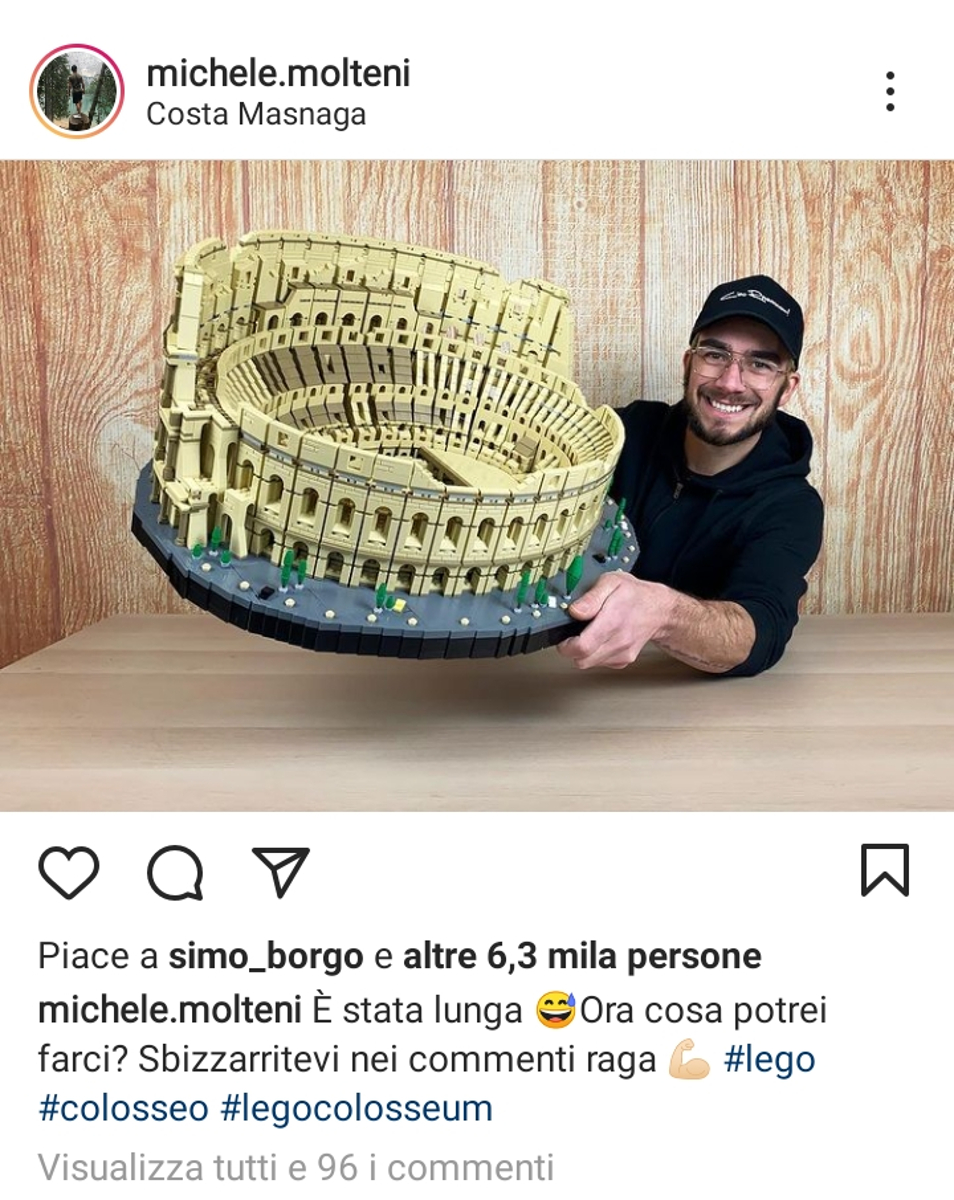The image size is (954, 1200).
Task: Open the #legocolosseum hashtag
Action: [x=357, y=1109]
